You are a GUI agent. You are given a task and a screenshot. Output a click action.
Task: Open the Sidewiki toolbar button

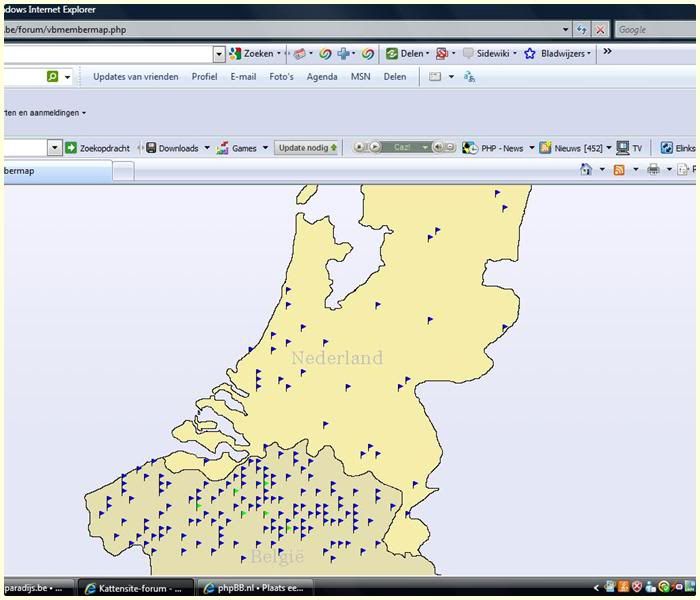point(489,54)
